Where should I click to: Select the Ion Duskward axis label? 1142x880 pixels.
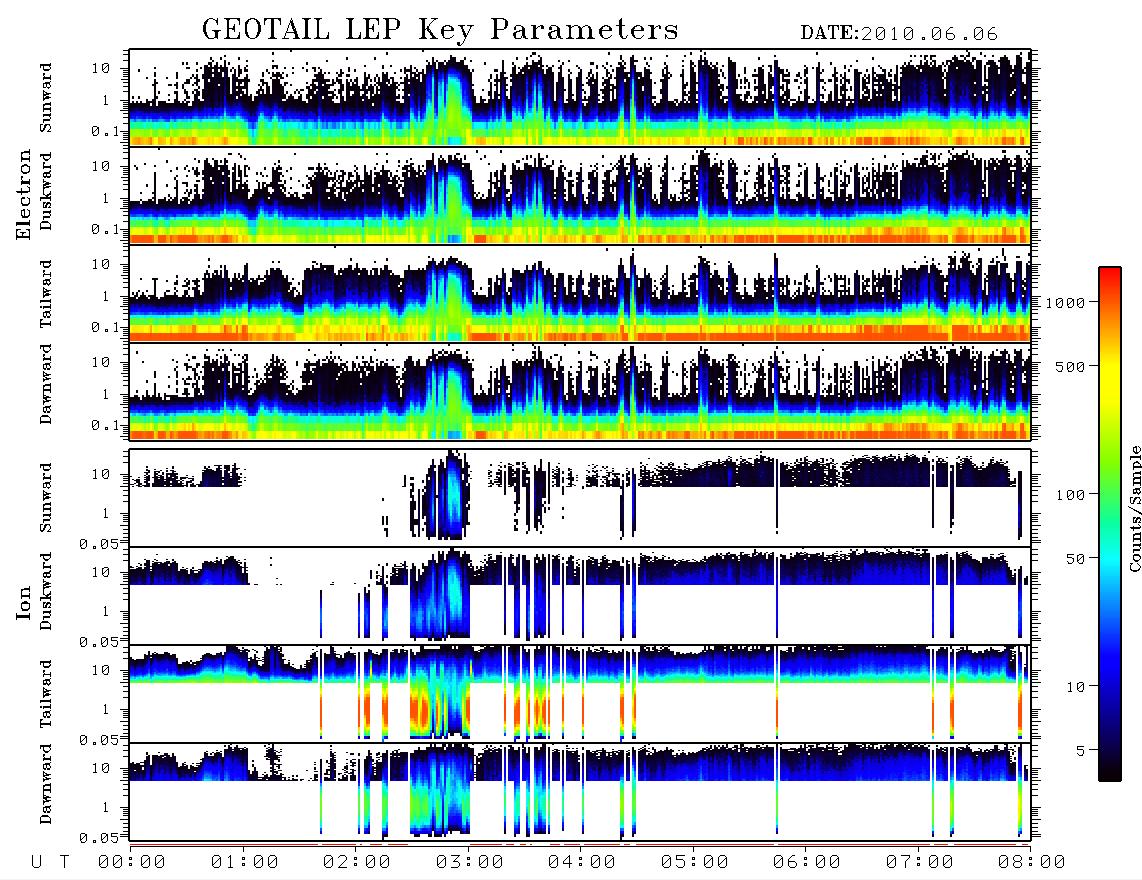pyautogui.click(x=46, y=591)
